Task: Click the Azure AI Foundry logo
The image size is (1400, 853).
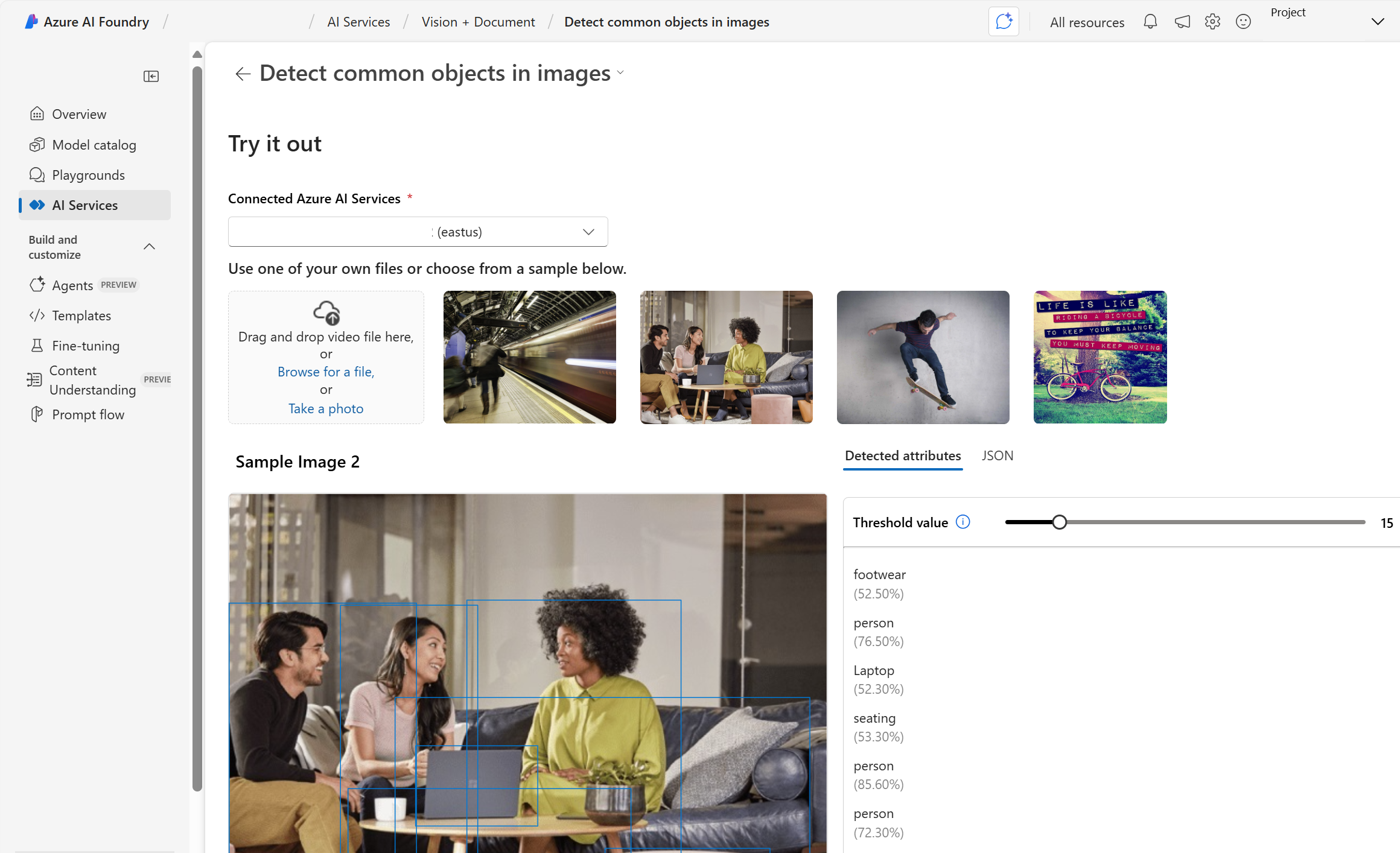Action: coord(31,22)
